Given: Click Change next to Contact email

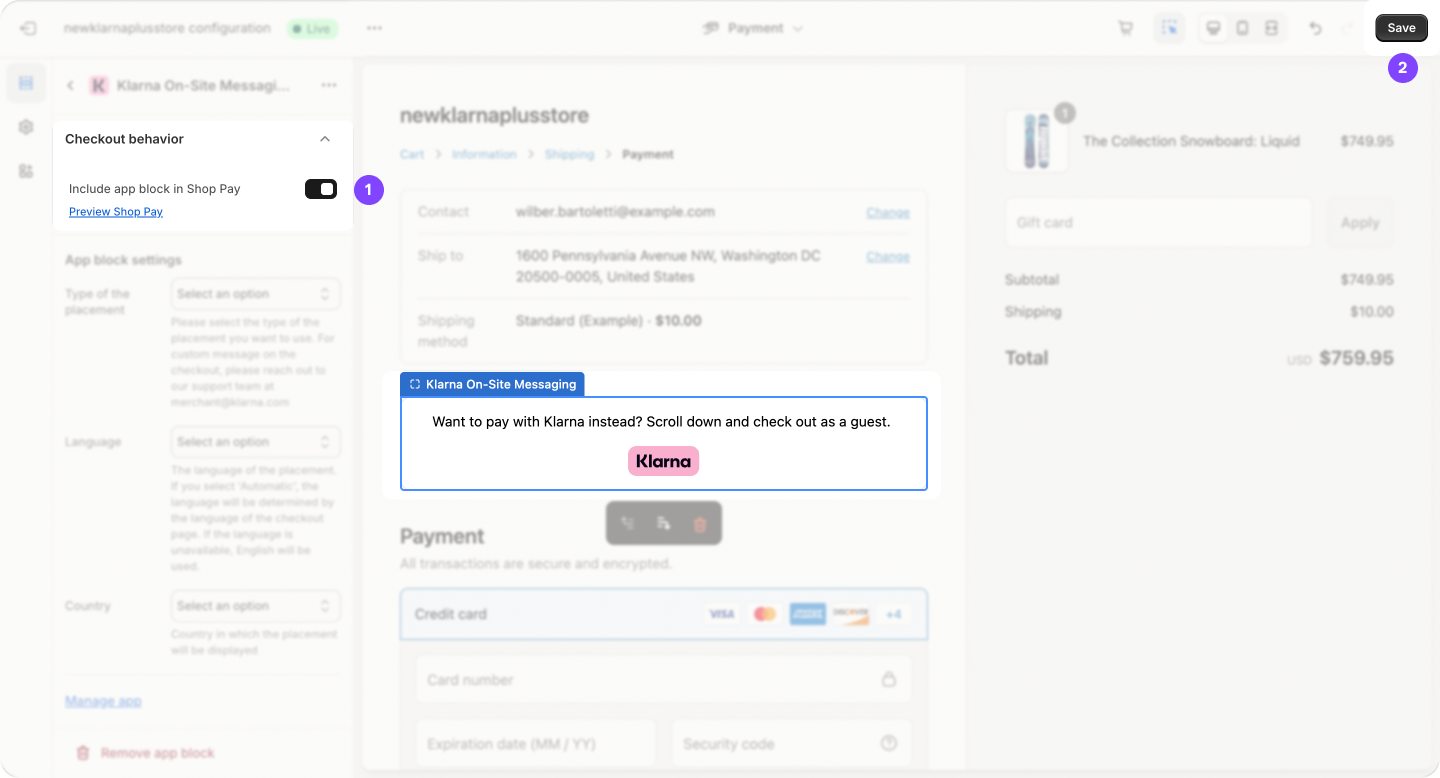Looking at the screenshot, I should tap(888, 212).
